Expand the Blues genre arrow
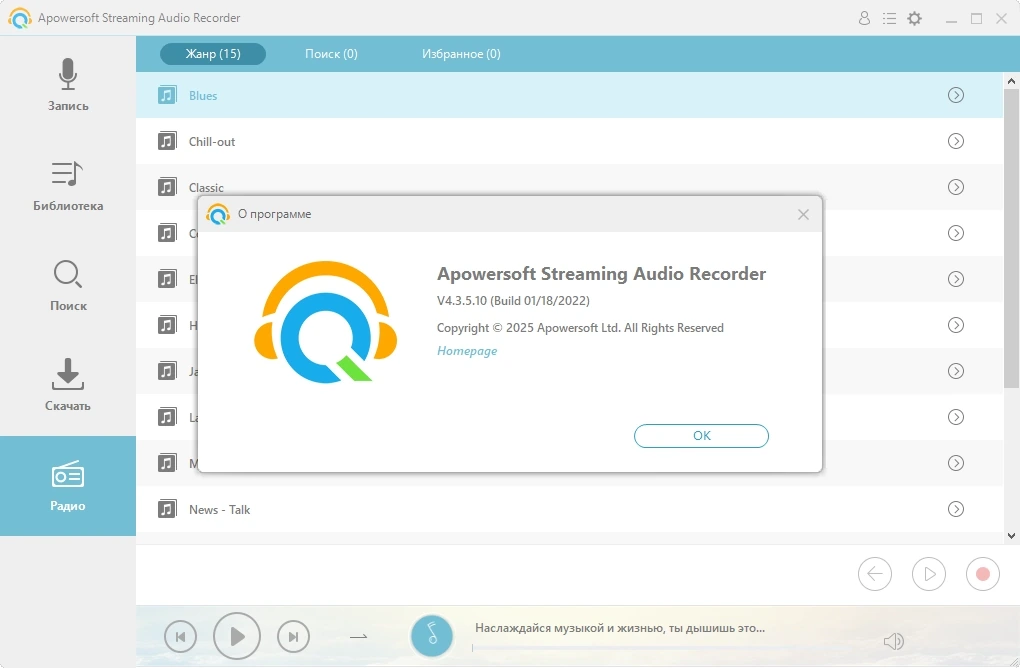Viewport: 1020px width, 668px height. (x=956, y=95)
